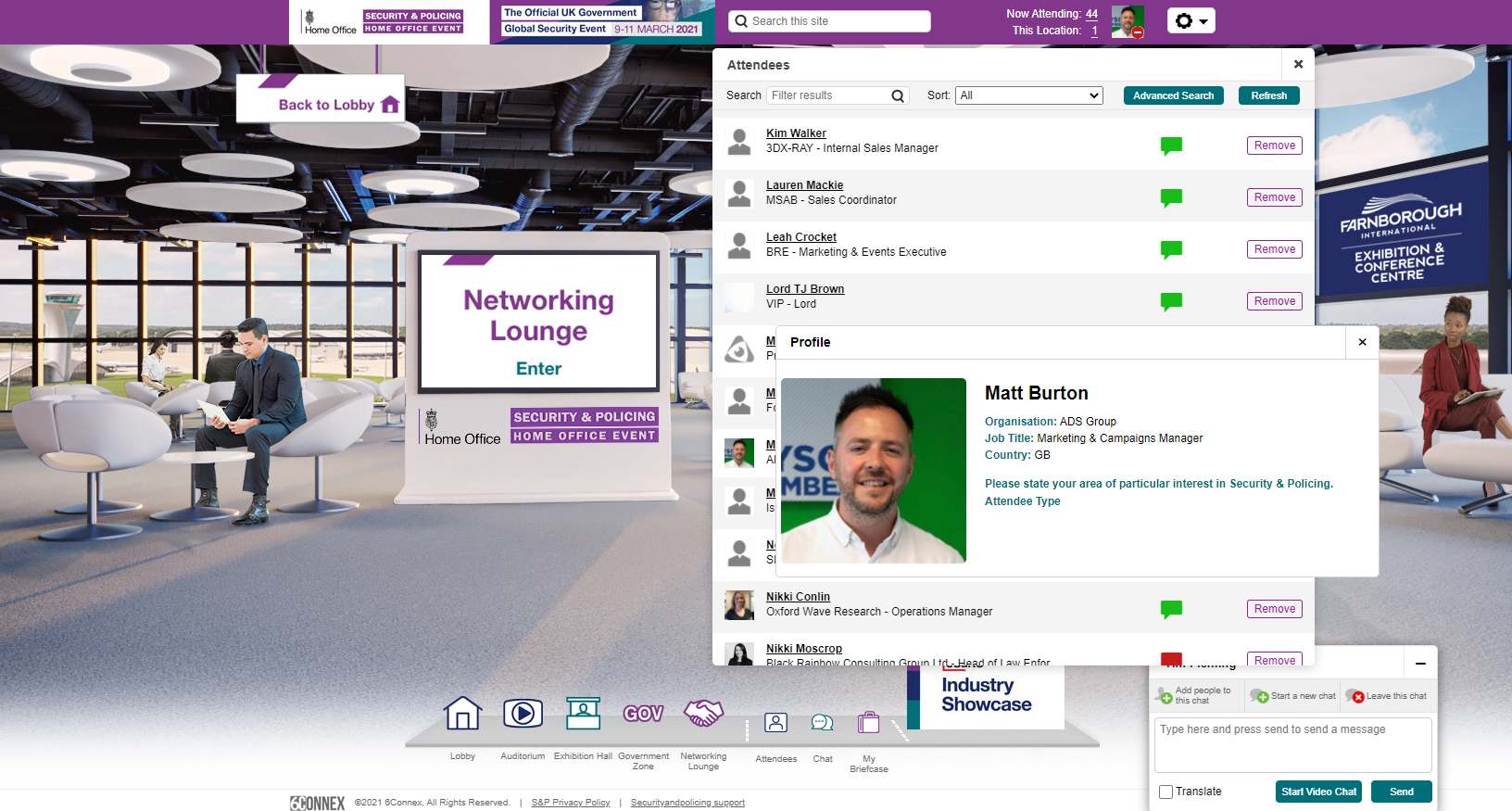
Task: Remove Leah Crocket from list
Action: click(x=1274, y=249)
